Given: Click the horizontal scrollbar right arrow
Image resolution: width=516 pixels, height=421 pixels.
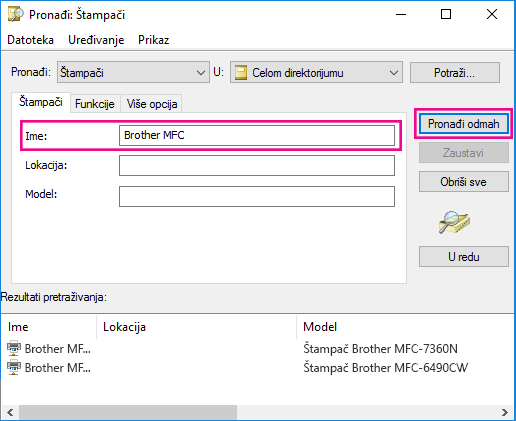Looking at the screenshot, I should [505, 412].
